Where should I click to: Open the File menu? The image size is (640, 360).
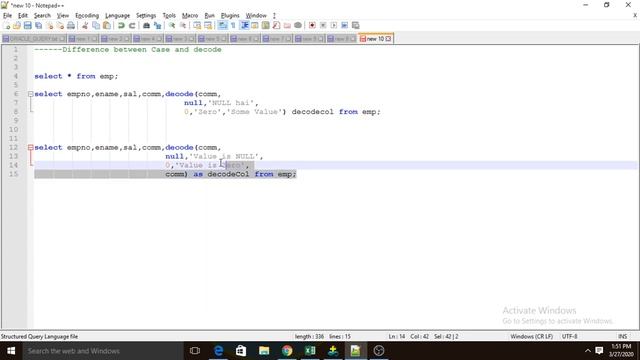pos(7,16)
